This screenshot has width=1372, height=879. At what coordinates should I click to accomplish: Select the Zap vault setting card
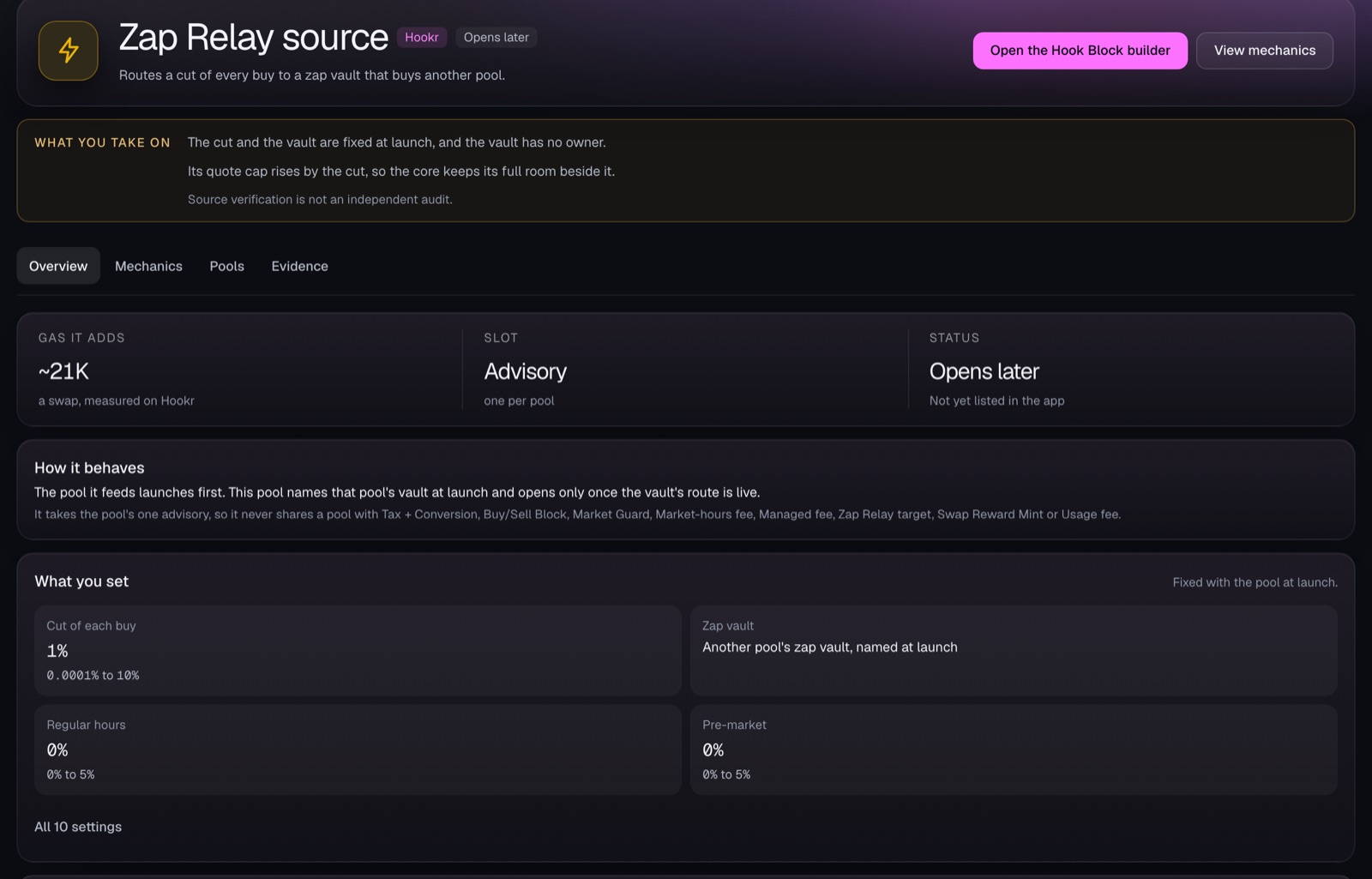(x=1014, y=650)
